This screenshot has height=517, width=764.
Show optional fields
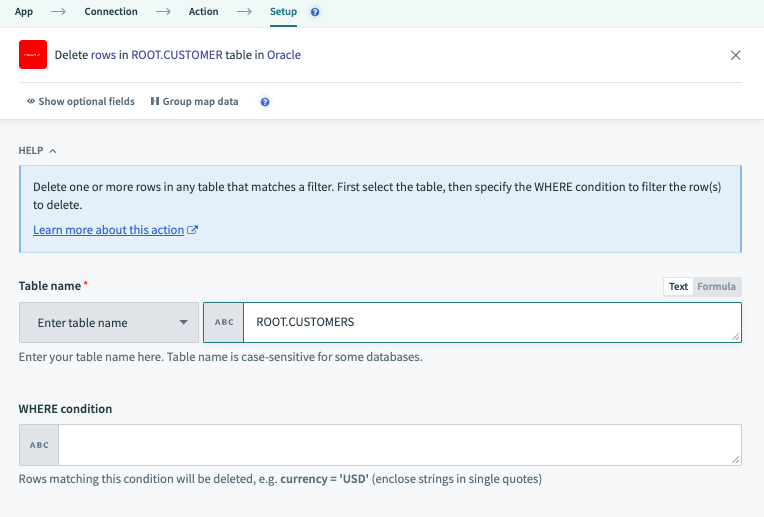coord(80,102)
